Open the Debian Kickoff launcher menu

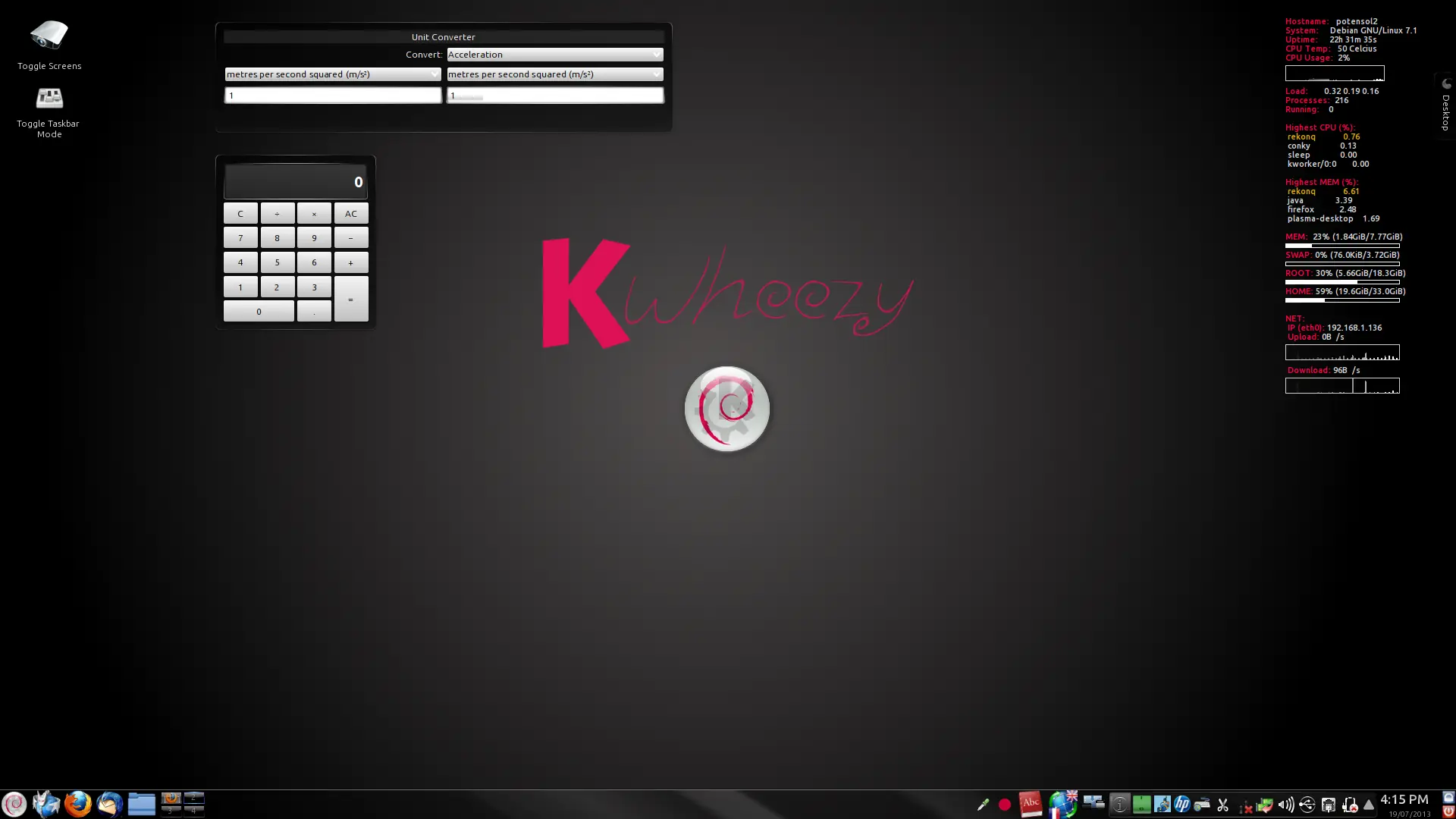click(x=14, y=804)
